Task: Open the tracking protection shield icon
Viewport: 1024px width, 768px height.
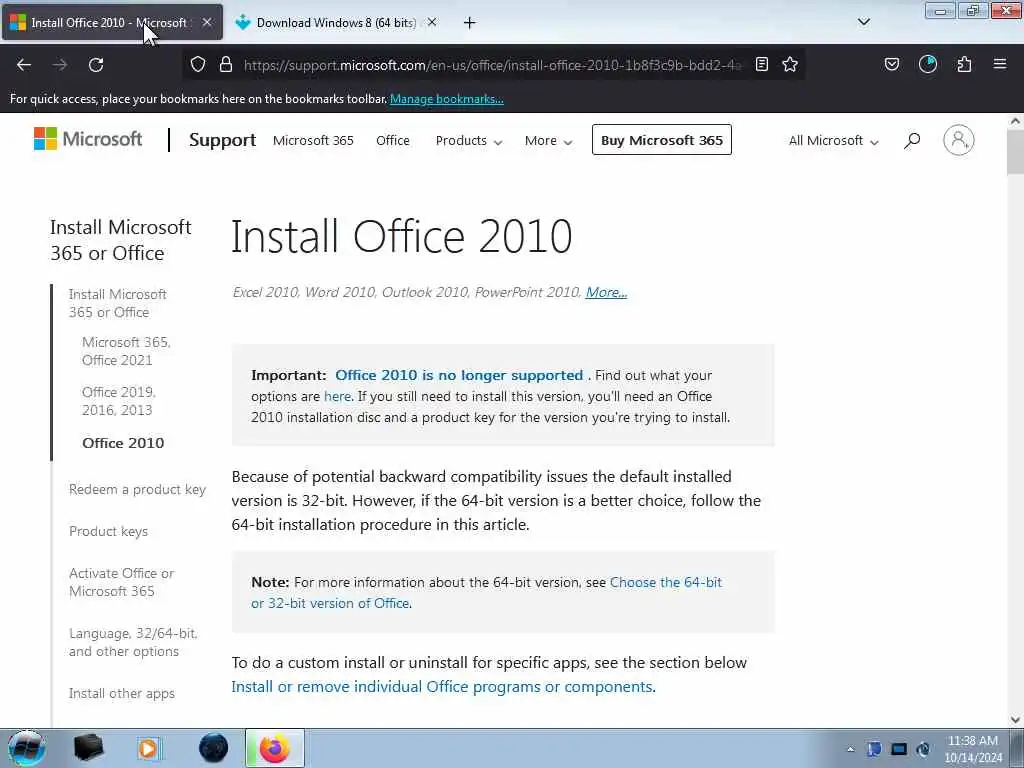Action: pos(198,64)
